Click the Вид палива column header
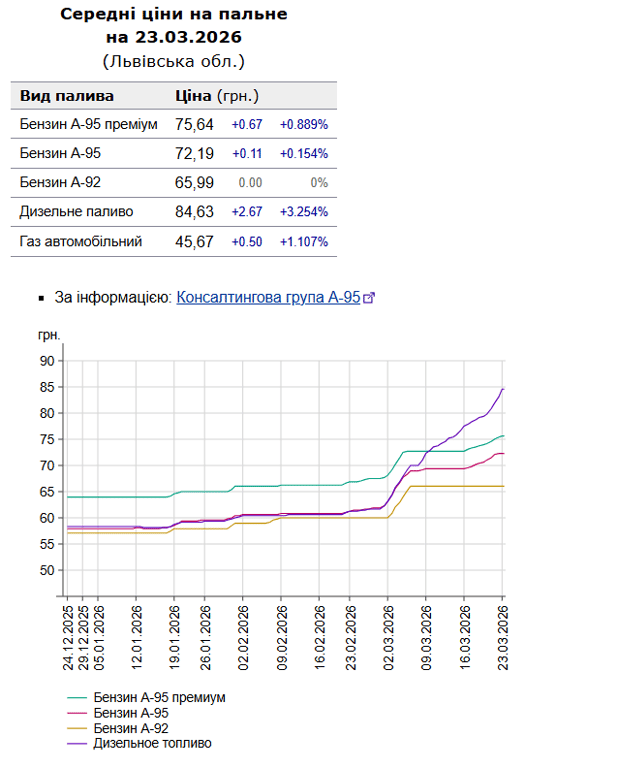Screen dimensions: 617x768 tap(67, 96)
